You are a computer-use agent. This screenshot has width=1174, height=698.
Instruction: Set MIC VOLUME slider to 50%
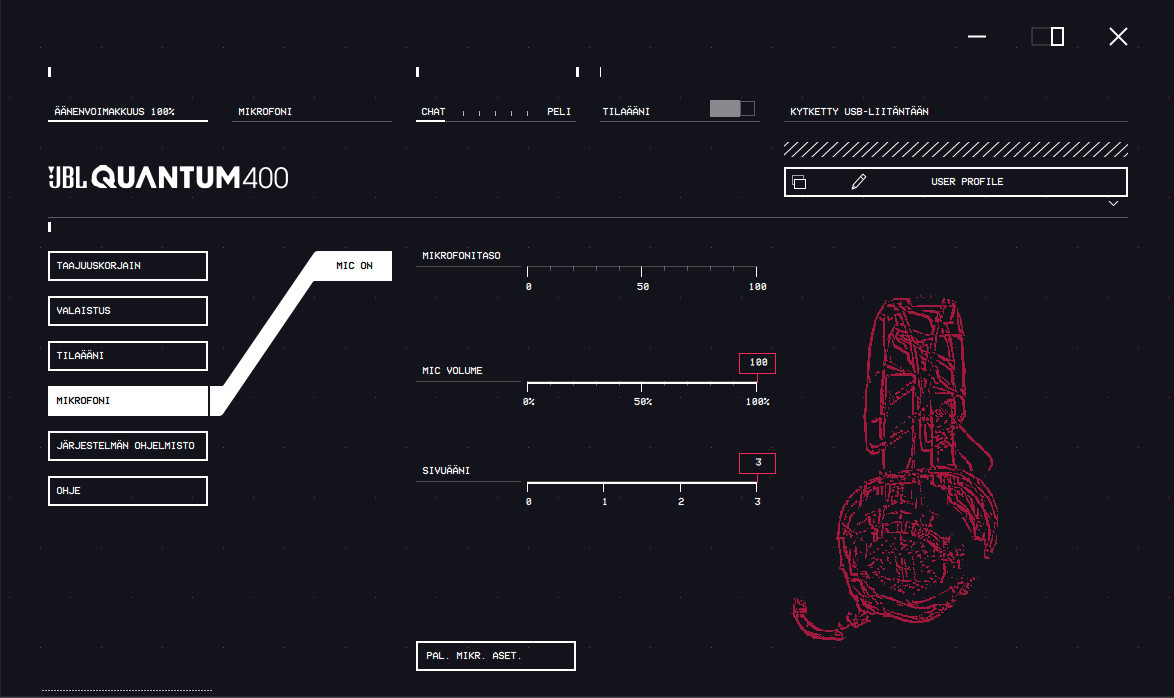click(642, 383)
